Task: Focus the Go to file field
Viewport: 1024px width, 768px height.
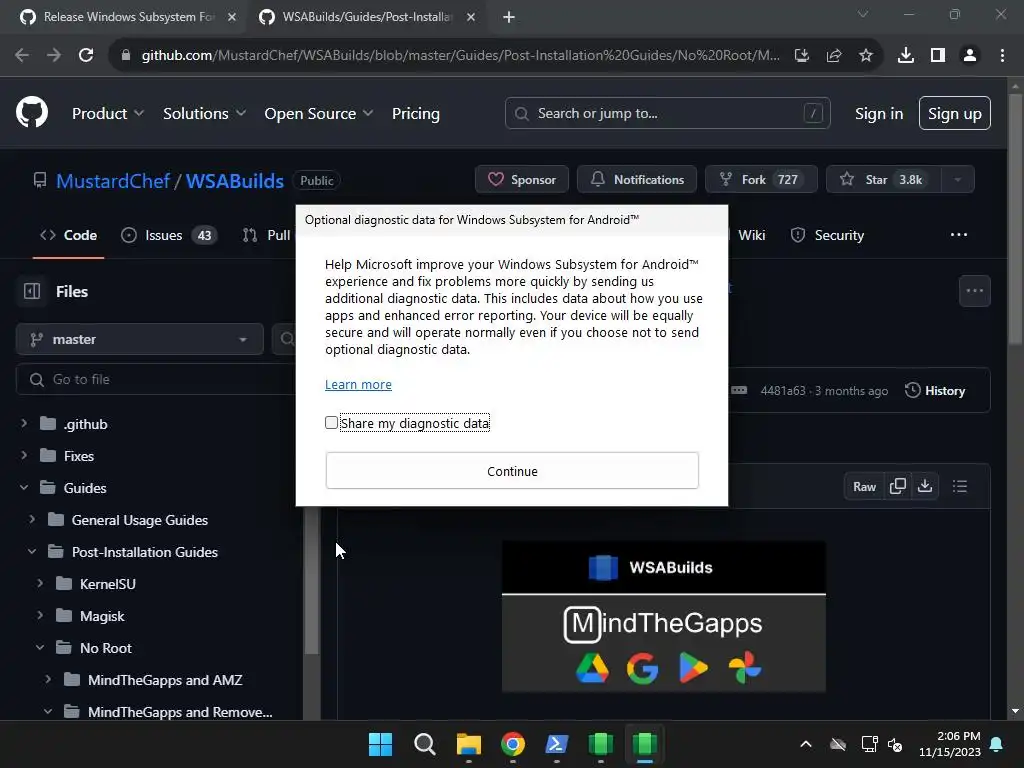Action: coord(157,379)
